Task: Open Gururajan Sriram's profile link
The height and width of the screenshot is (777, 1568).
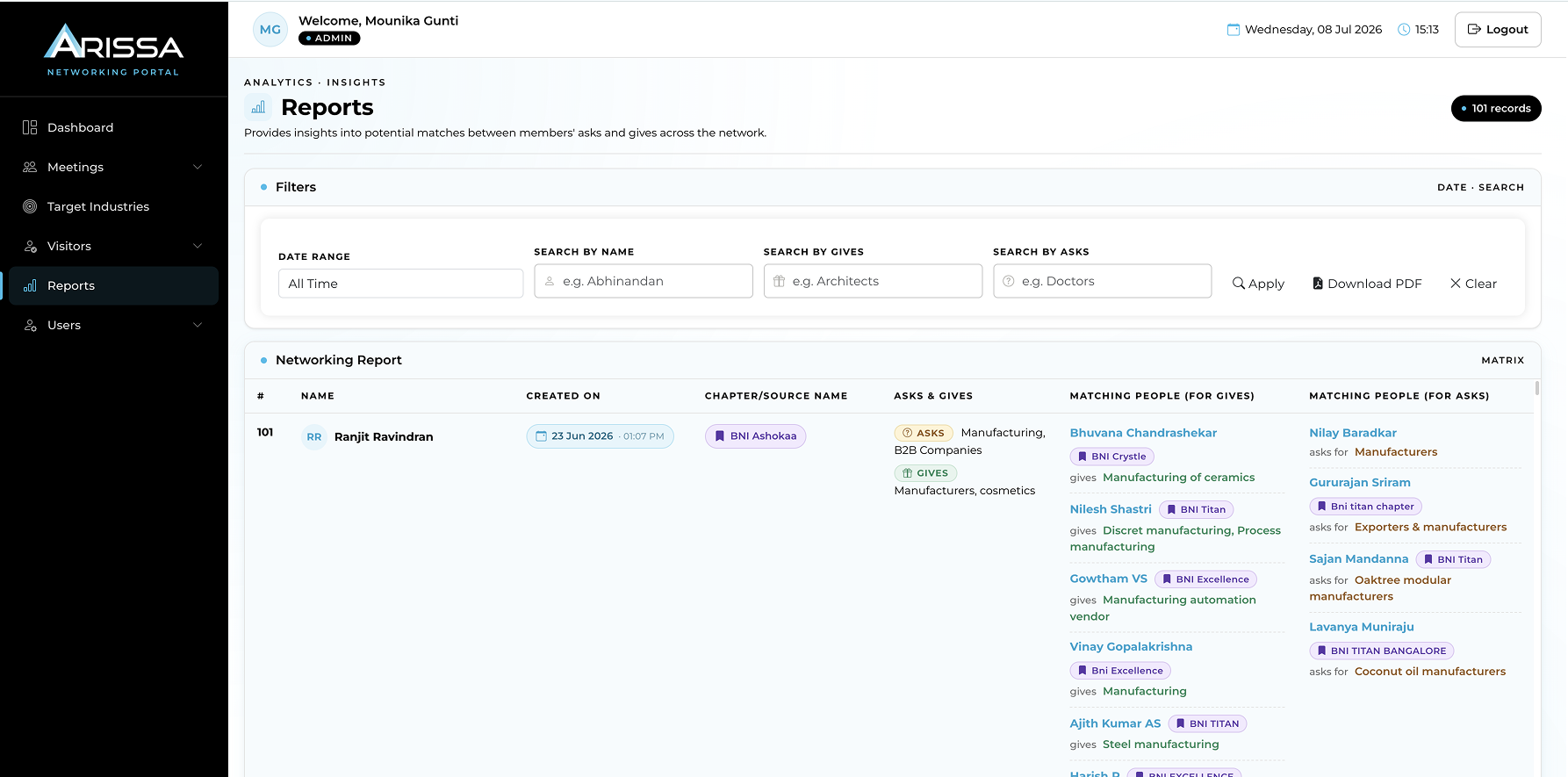Action: (x=1360, y=482)
